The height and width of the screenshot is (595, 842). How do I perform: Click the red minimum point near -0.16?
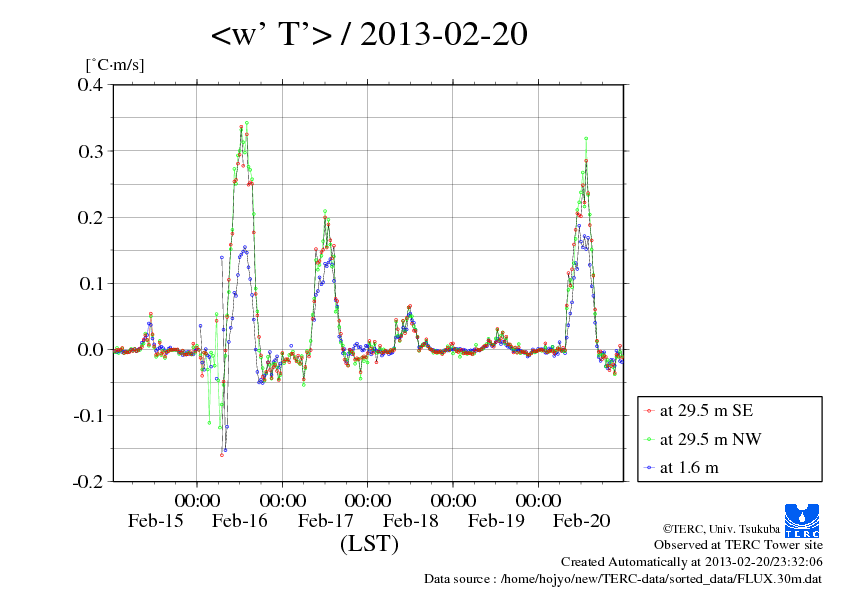pyautogui.click(x=222, y=455)
